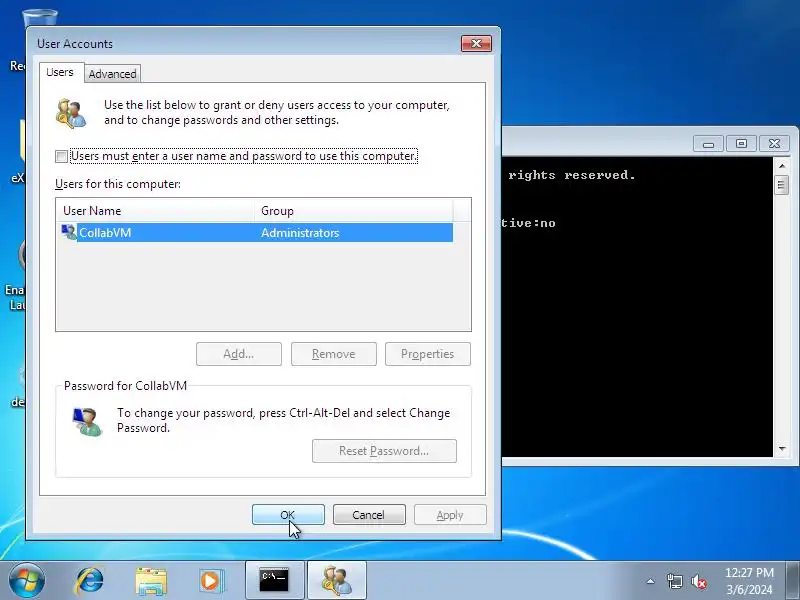Click the Administrators group cell

[x=300, y=233]
